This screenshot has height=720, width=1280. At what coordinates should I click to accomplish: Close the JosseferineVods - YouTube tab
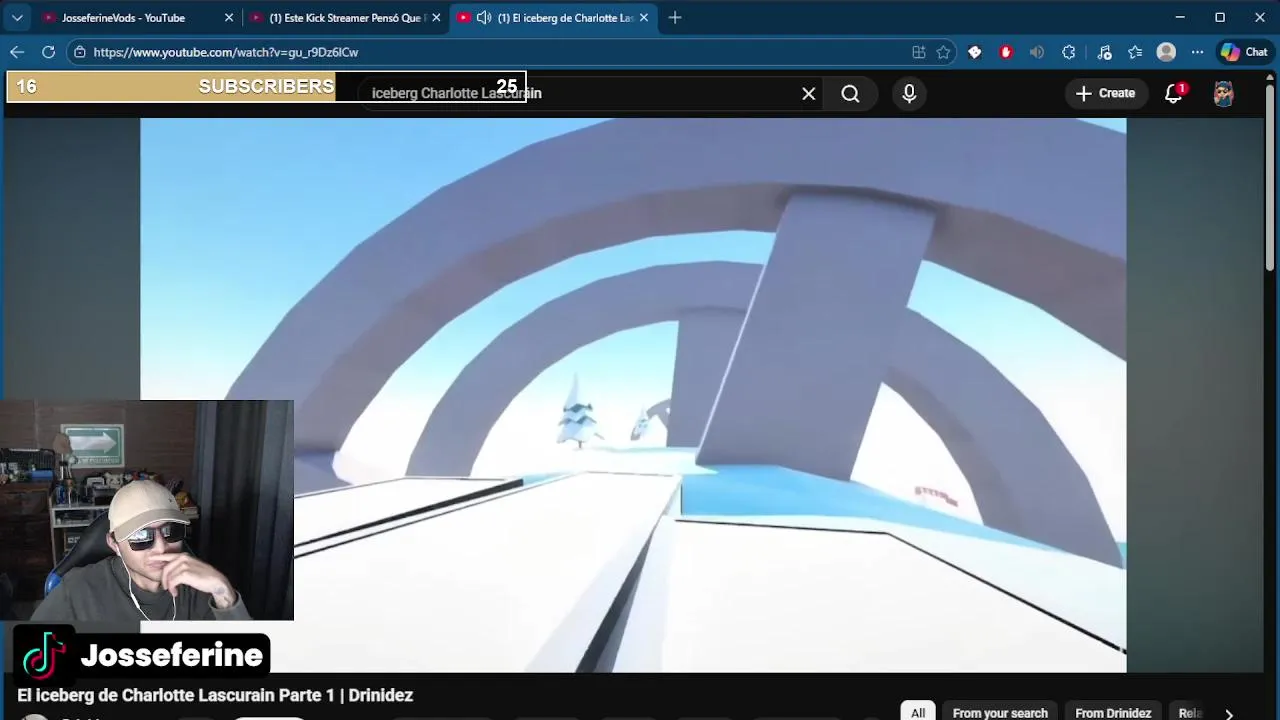[x=228, y=18]
